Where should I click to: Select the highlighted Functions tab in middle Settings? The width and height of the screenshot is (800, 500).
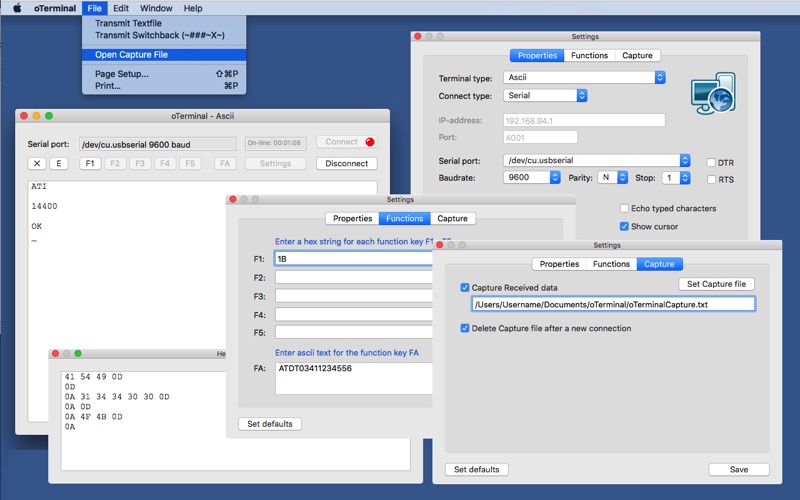coord(405,218)
